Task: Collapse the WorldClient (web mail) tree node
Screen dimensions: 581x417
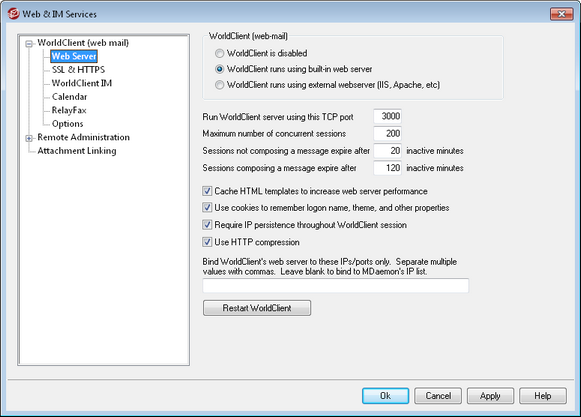Action: pos(29,44)
